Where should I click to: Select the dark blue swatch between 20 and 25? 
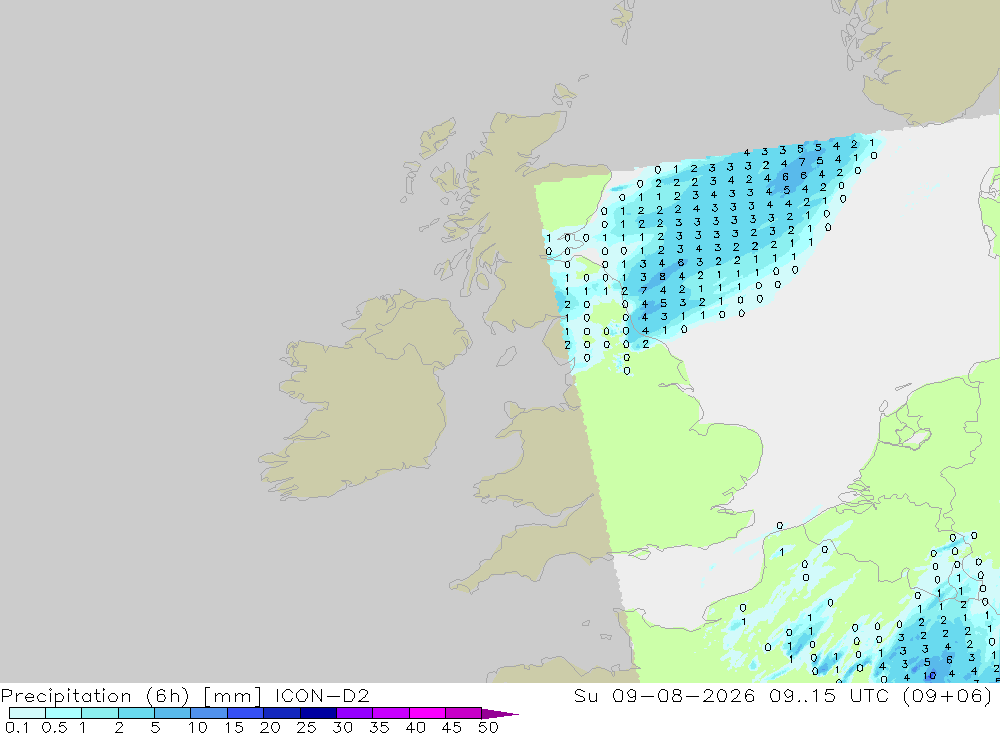click(x=281, y=713)
